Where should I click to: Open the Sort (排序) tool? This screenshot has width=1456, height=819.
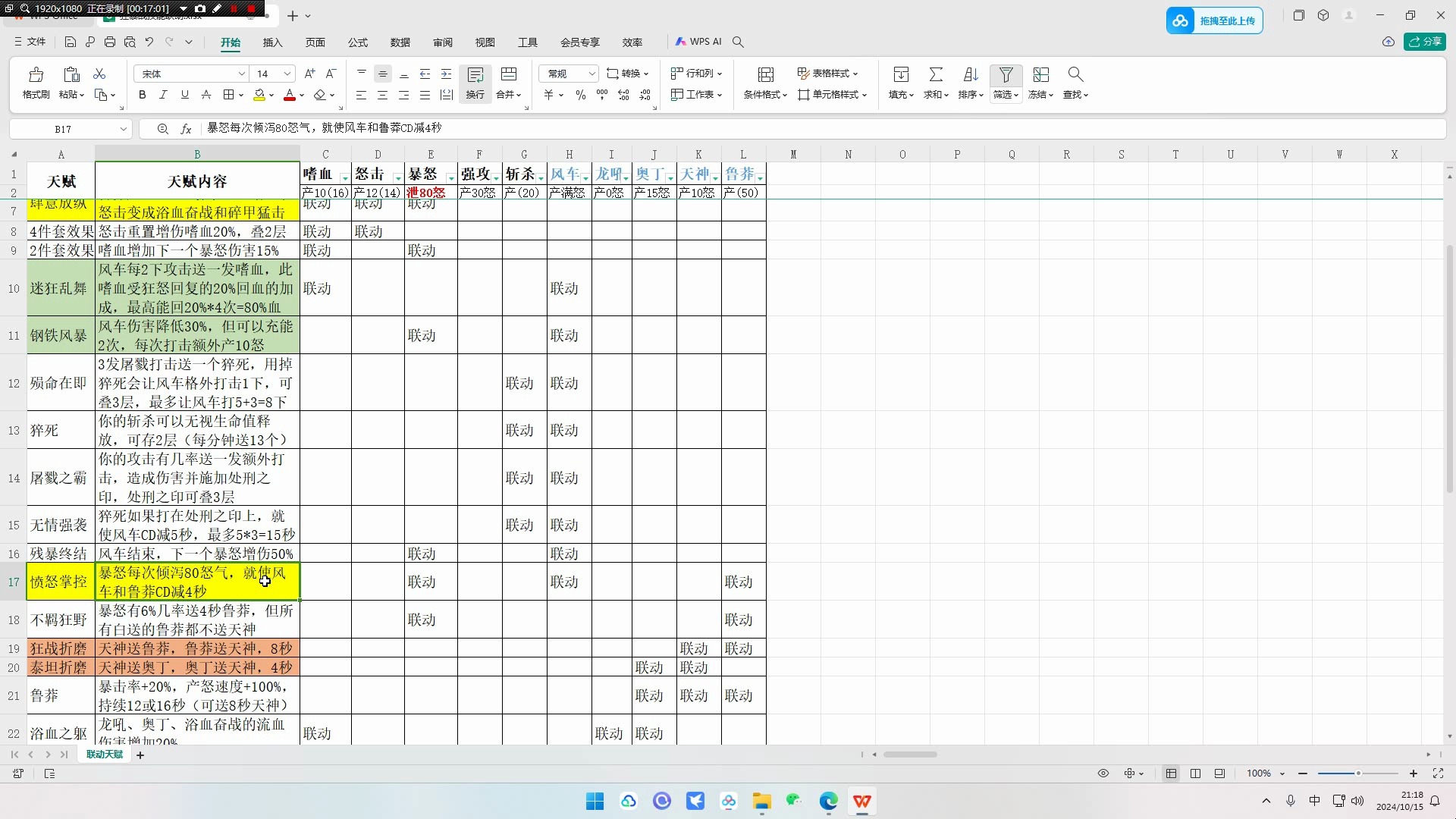tap(971, 83)
